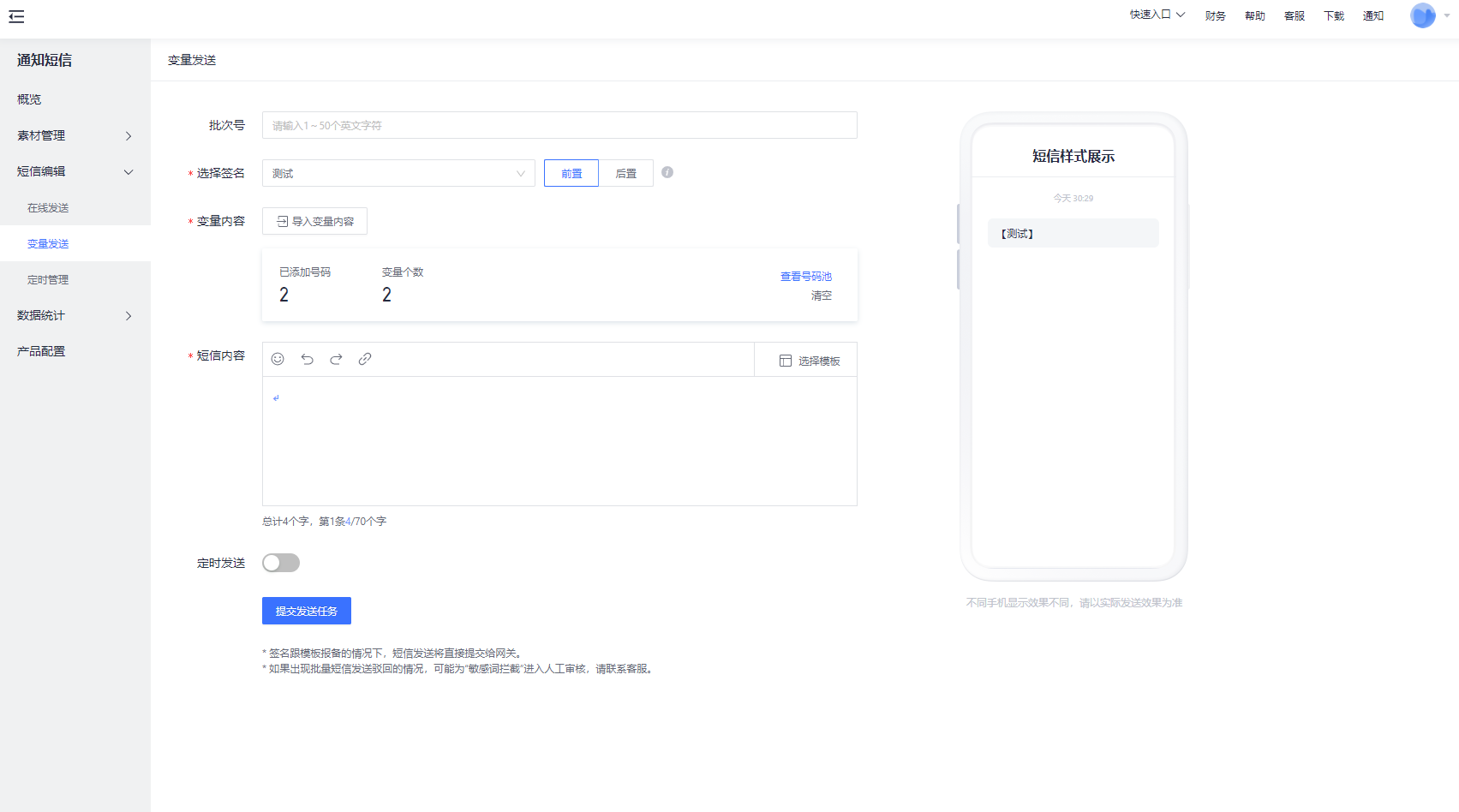Click the 提交发送任务 submit button
Screen dimensions: 1459x812
coord(307,611)
